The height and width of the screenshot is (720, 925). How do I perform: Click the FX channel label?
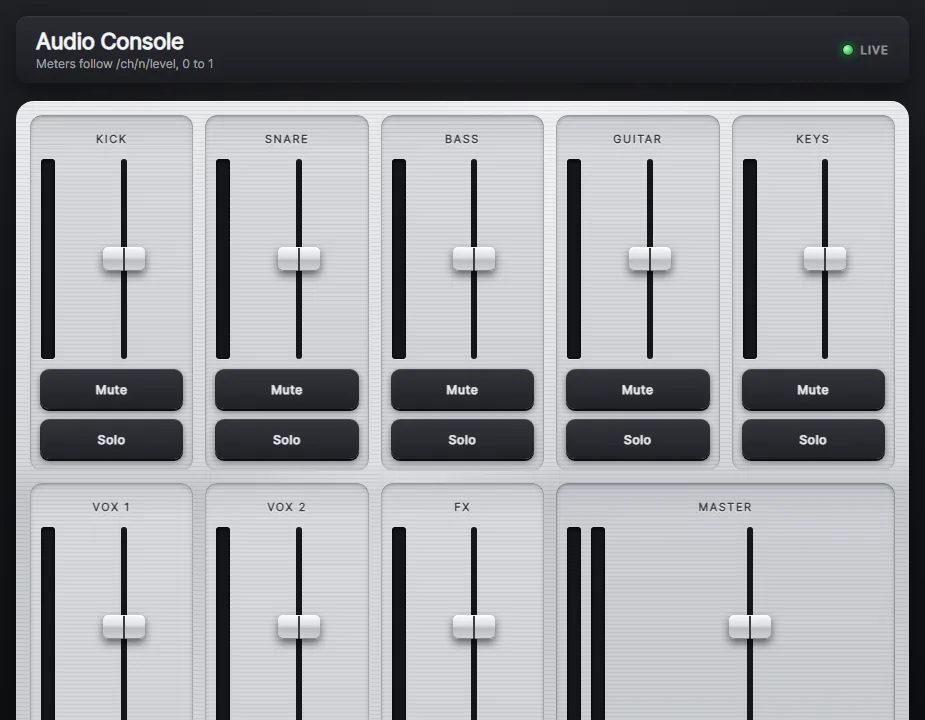462,507
